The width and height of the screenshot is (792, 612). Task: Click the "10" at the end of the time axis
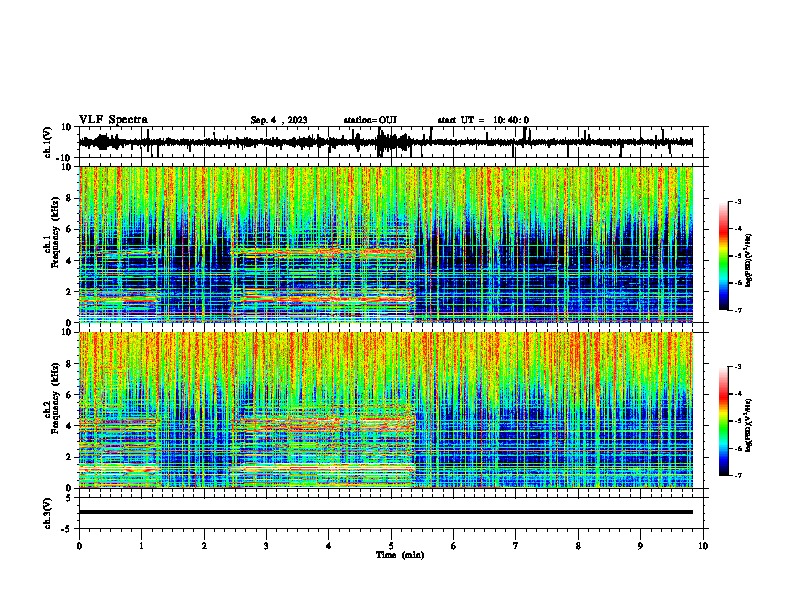coord(703,546)
